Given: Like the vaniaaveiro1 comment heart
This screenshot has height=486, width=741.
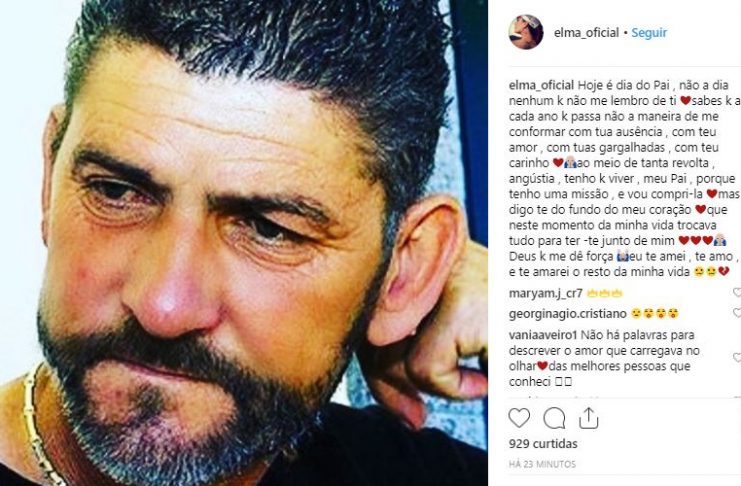Looking at the screenshot, I should pos(737,358).
